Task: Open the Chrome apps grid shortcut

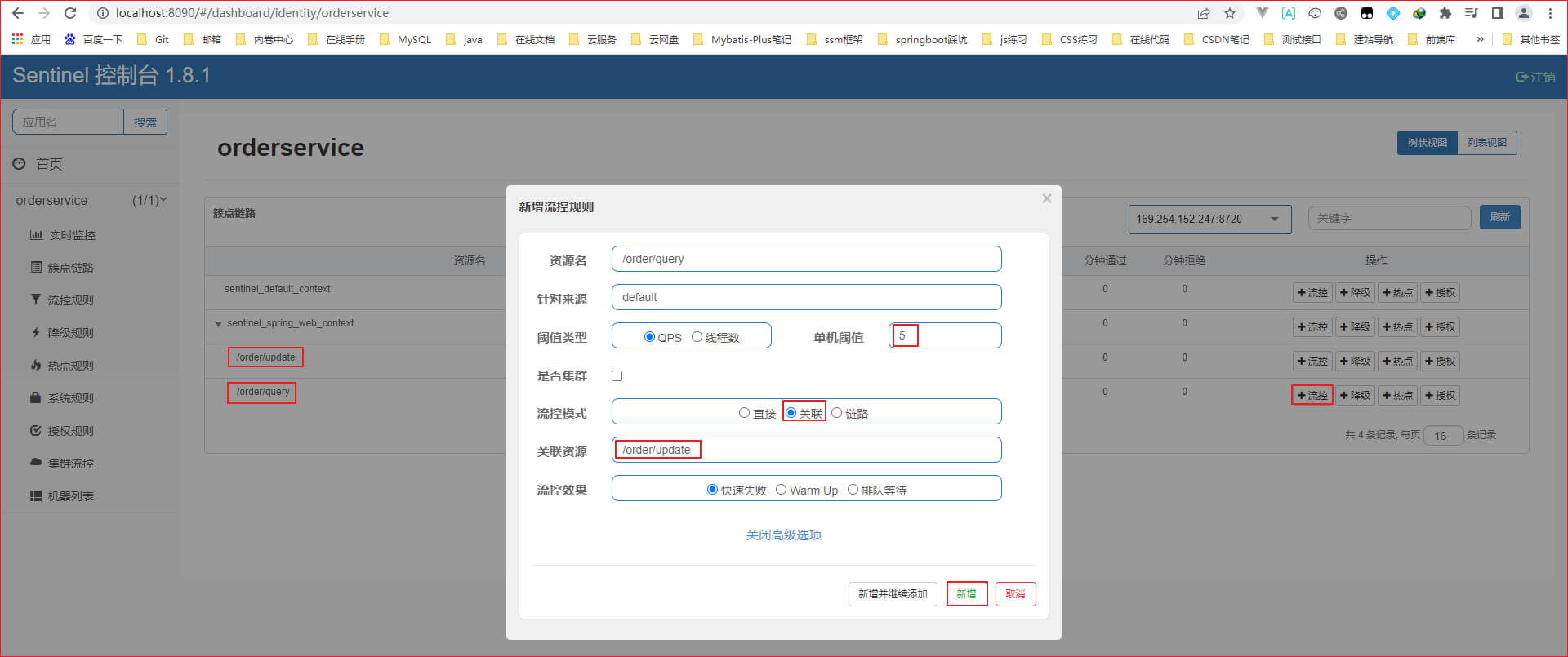Action: point(30,39)
